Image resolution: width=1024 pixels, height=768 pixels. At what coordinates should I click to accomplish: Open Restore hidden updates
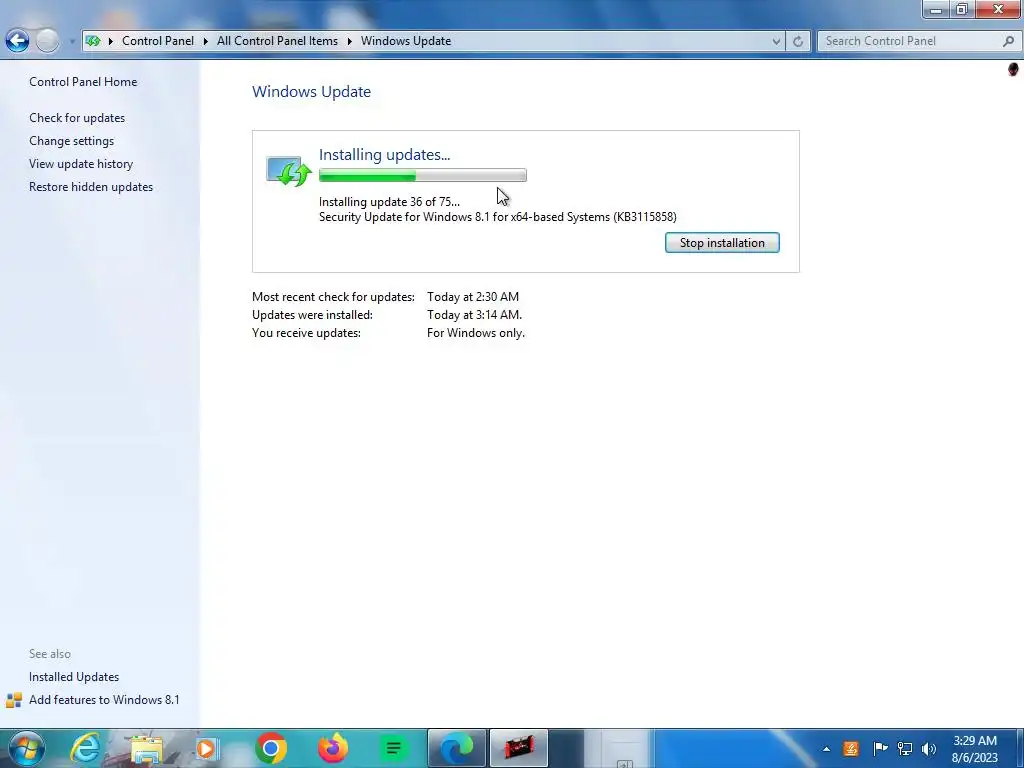coord(91,187)
